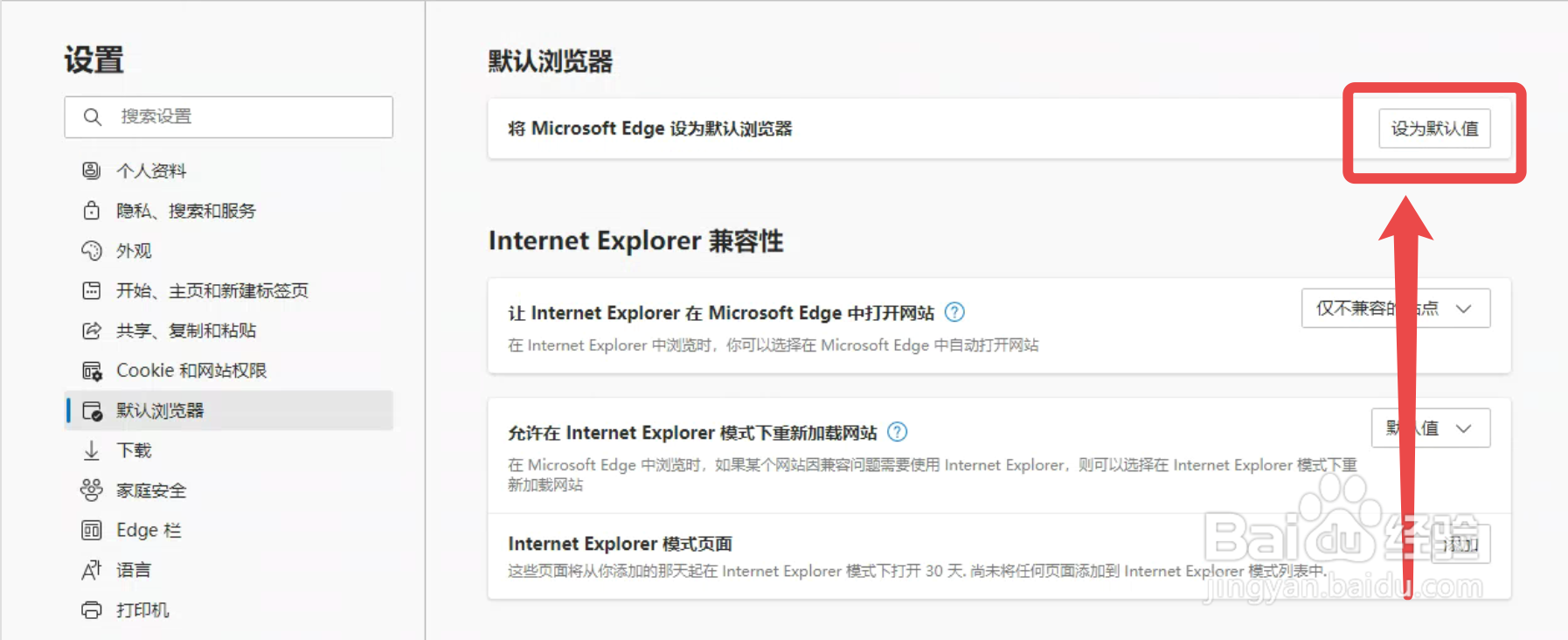Click the share icon for 共享、复制和粘贴

(x=92, y=330)
